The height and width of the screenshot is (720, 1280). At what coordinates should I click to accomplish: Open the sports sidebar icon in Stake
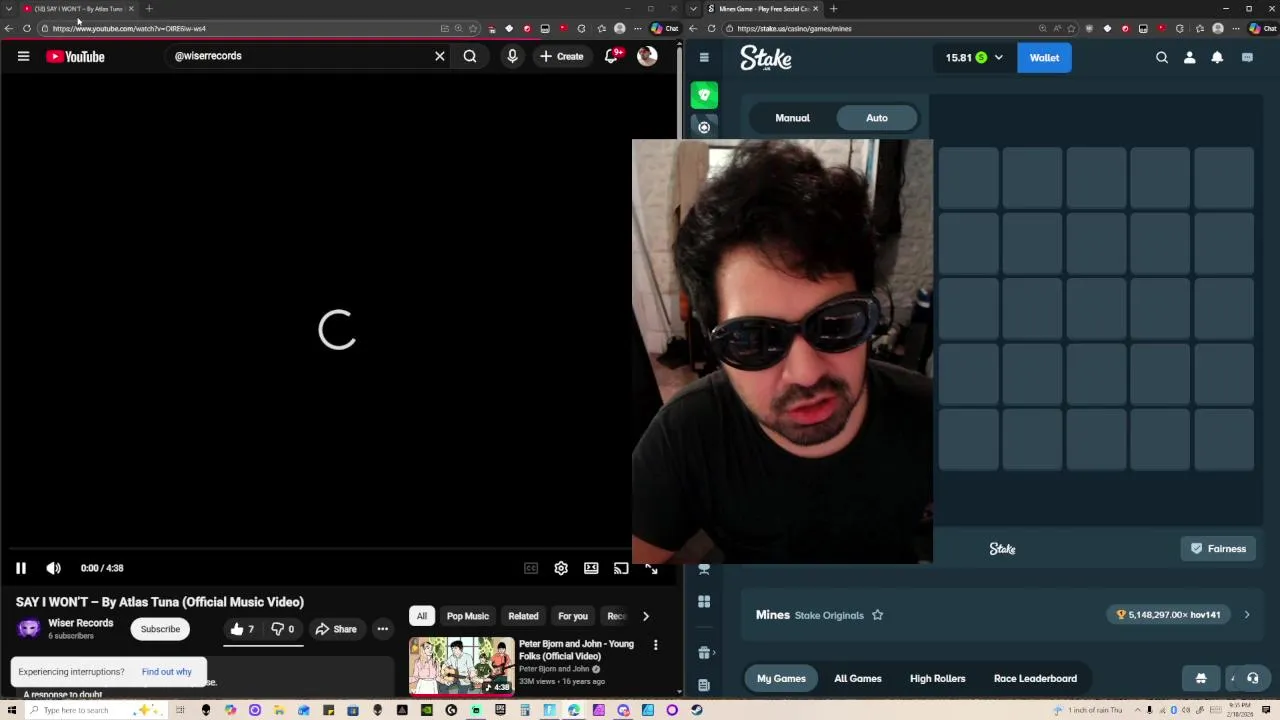(704, 127)
